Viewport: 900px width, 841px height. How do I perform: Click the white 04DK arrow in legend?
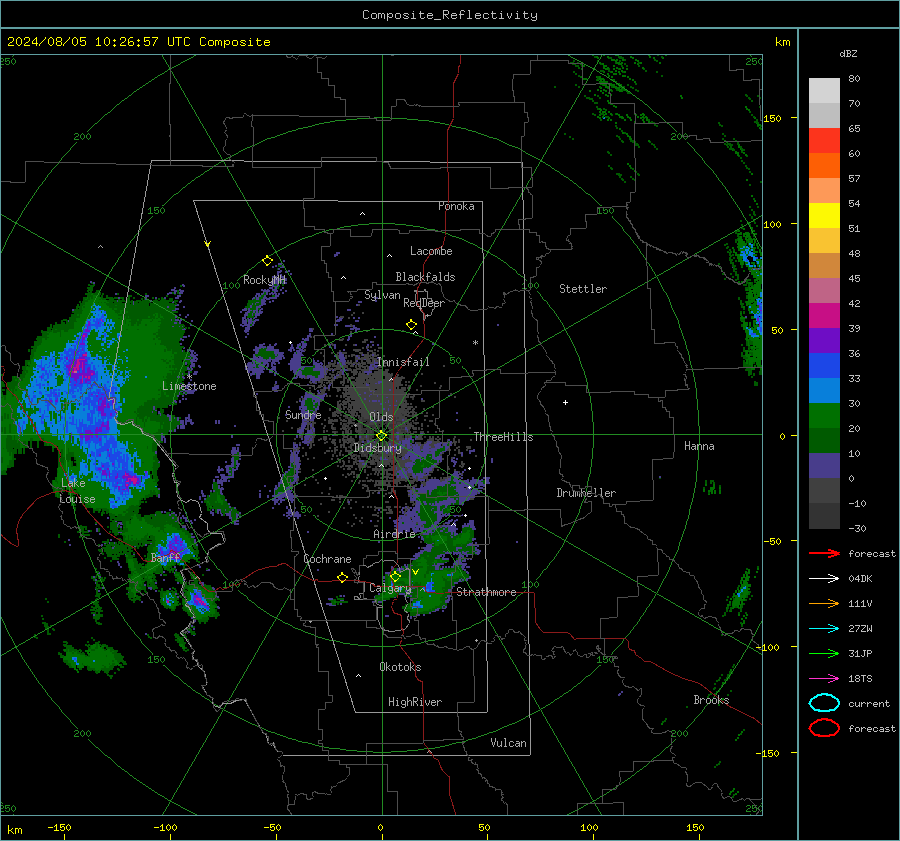[x=824, y=579]
